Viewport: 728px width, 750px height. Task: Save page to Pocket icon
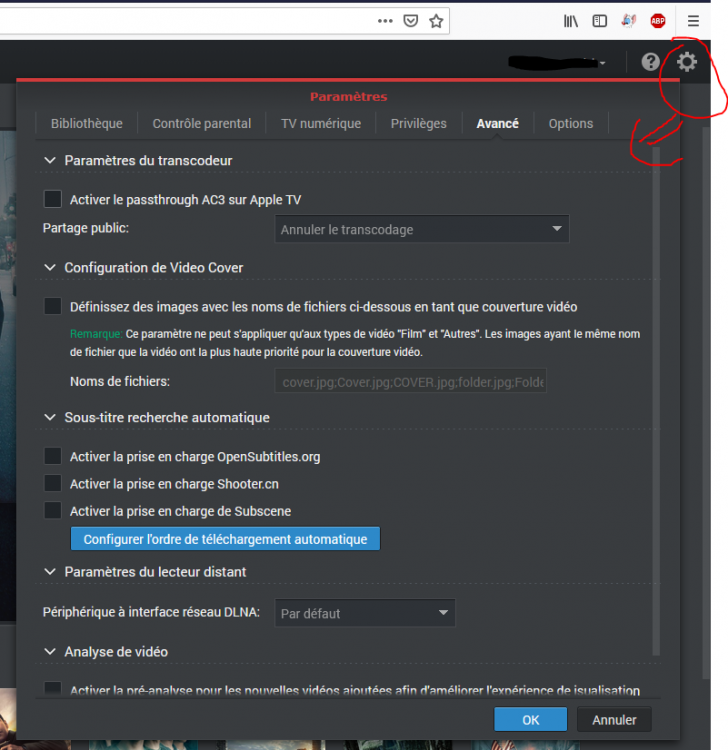(410, 21)
